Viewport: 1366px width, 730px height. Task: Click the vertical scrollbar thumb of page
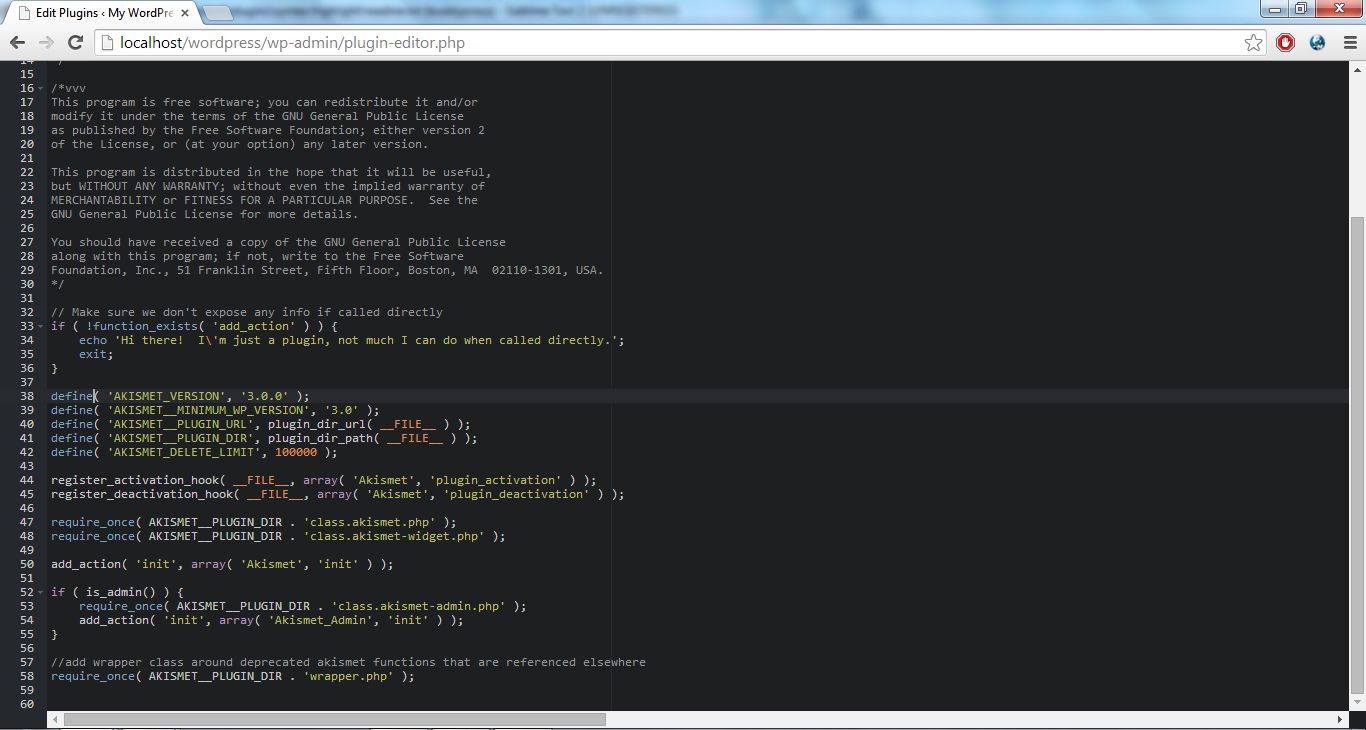click(1357, 453)
